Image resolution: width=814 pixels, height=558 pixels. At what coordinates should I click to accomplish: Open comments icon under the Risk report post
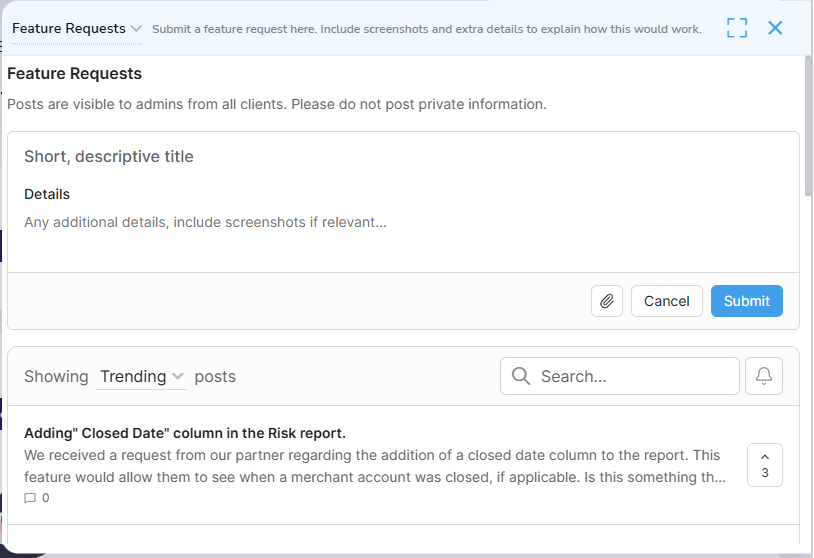30,498
